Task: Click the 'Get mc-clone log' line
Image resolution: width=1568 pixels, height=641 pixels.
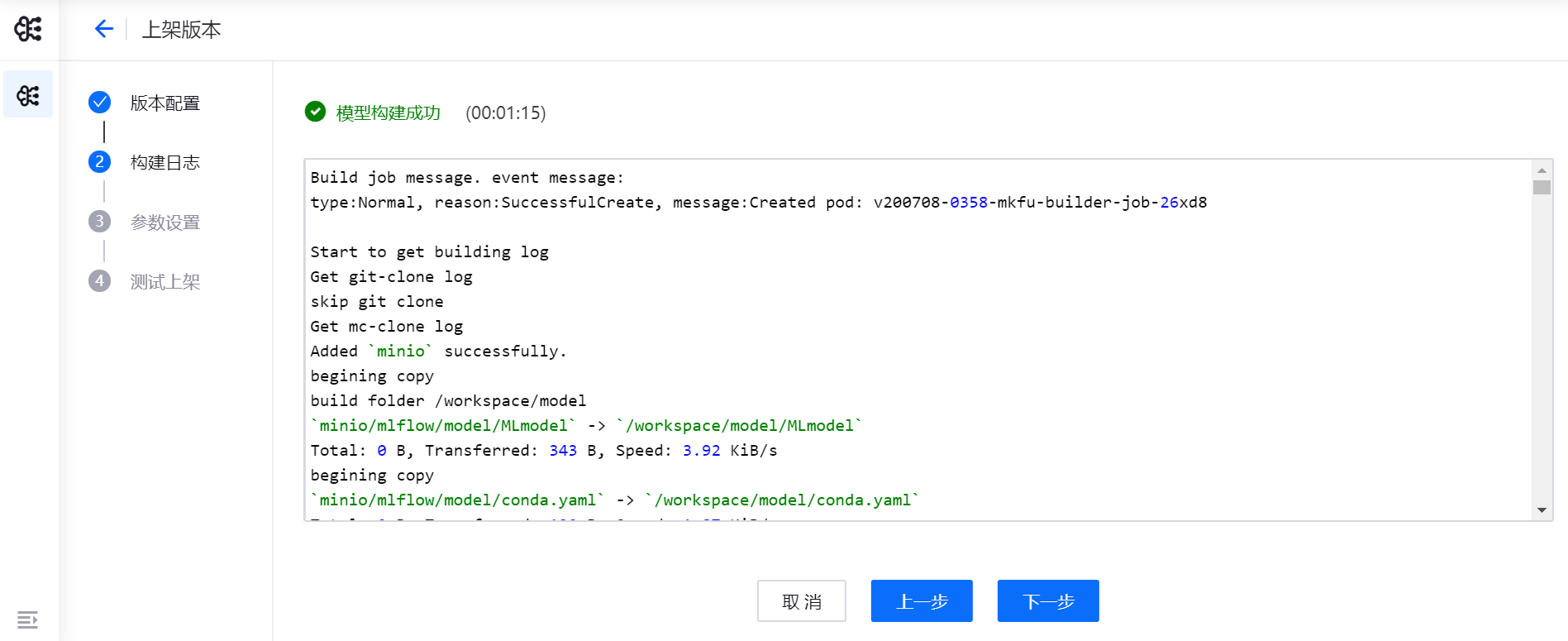Action: point(387,327)
